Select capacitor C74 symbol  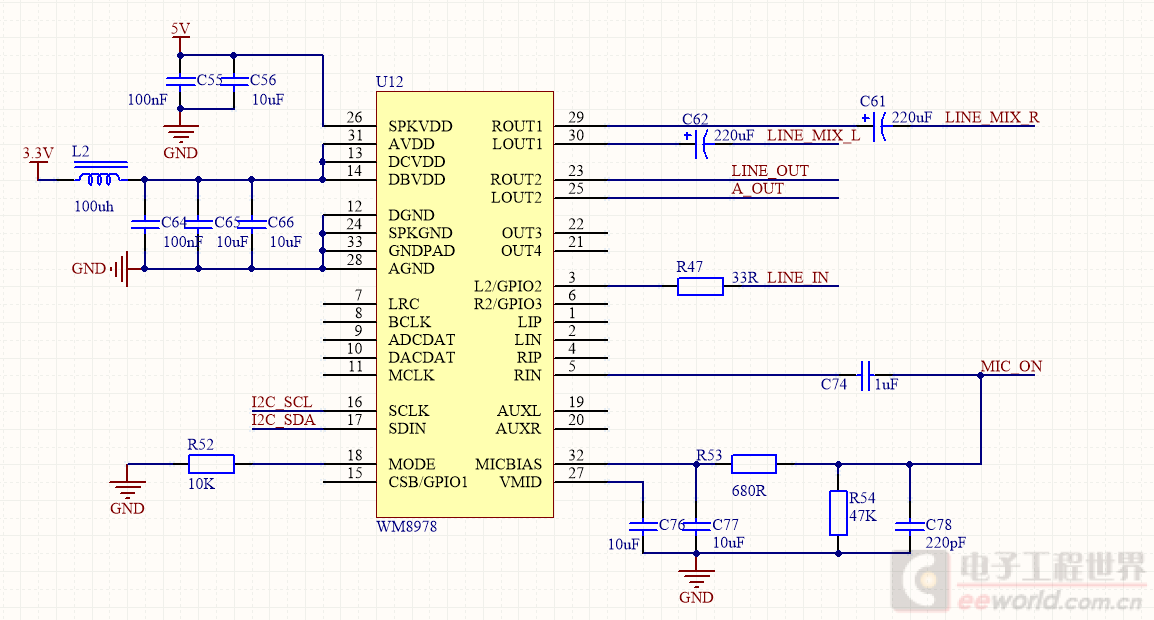click(x=866, y=375)
